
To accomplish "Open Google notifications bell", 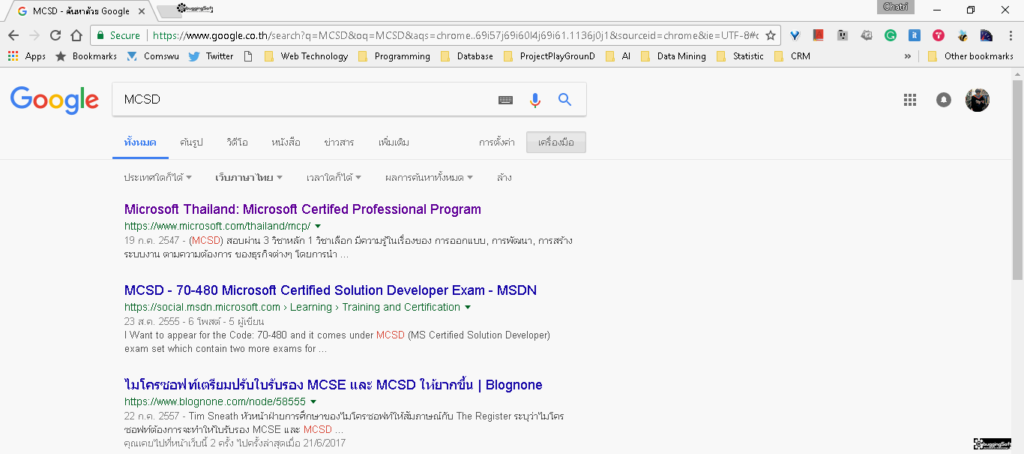I will pyautogui.click(x=943, y=100).
